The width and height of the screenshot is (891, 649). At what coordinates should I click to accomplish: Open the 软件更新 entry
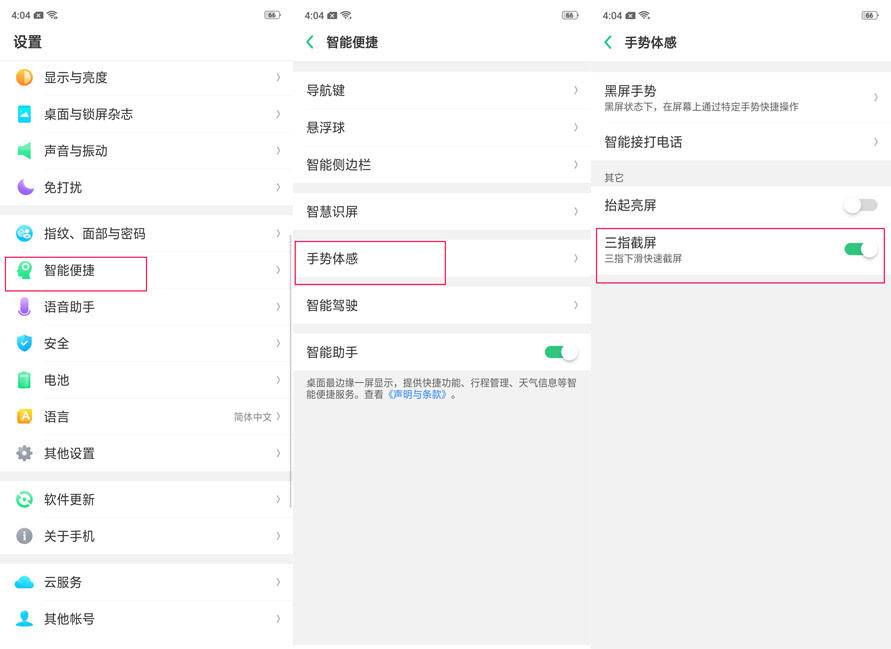click(x=146, y=500)
